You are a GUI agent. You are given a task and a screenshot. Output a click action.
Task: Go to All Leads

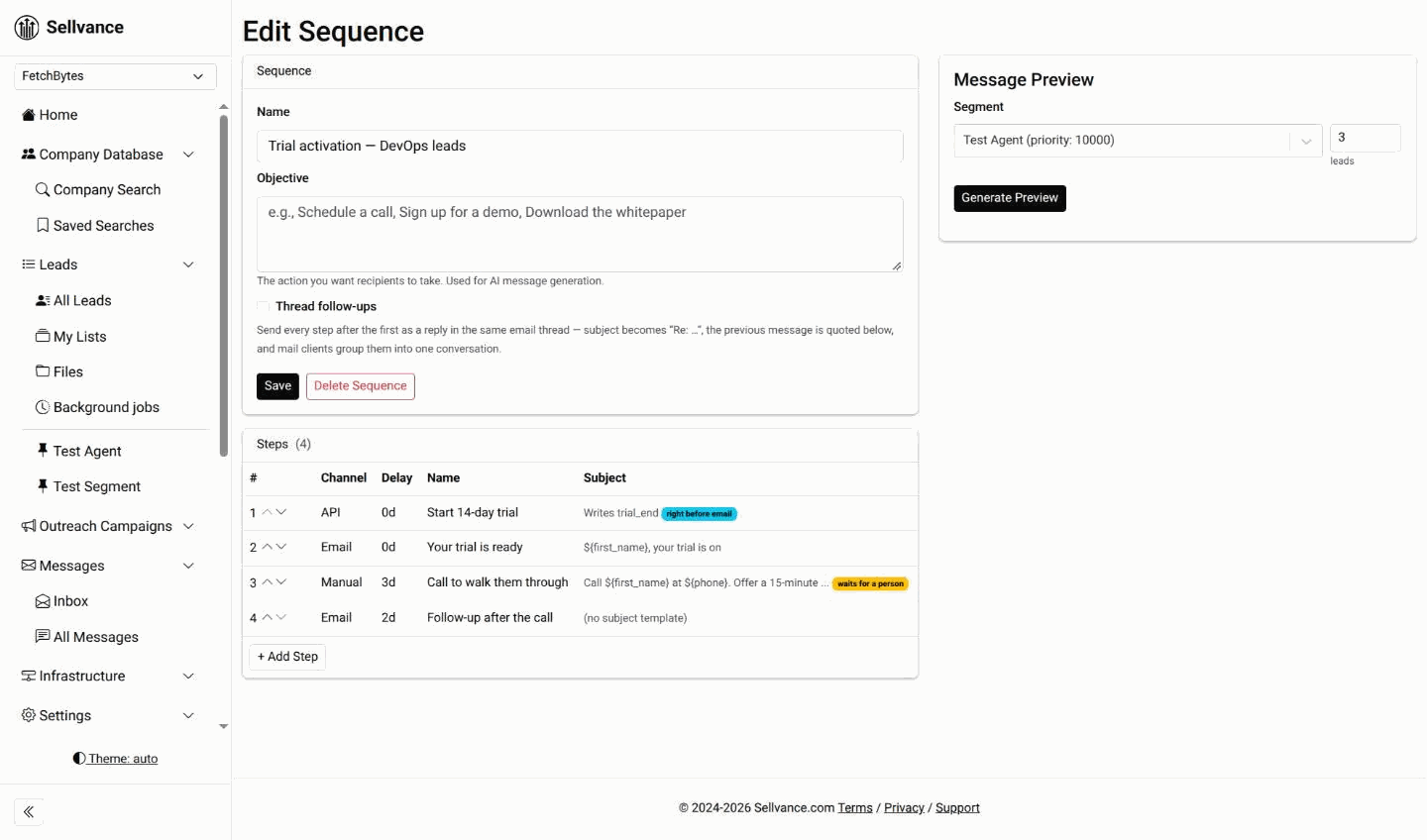point(73,300)
